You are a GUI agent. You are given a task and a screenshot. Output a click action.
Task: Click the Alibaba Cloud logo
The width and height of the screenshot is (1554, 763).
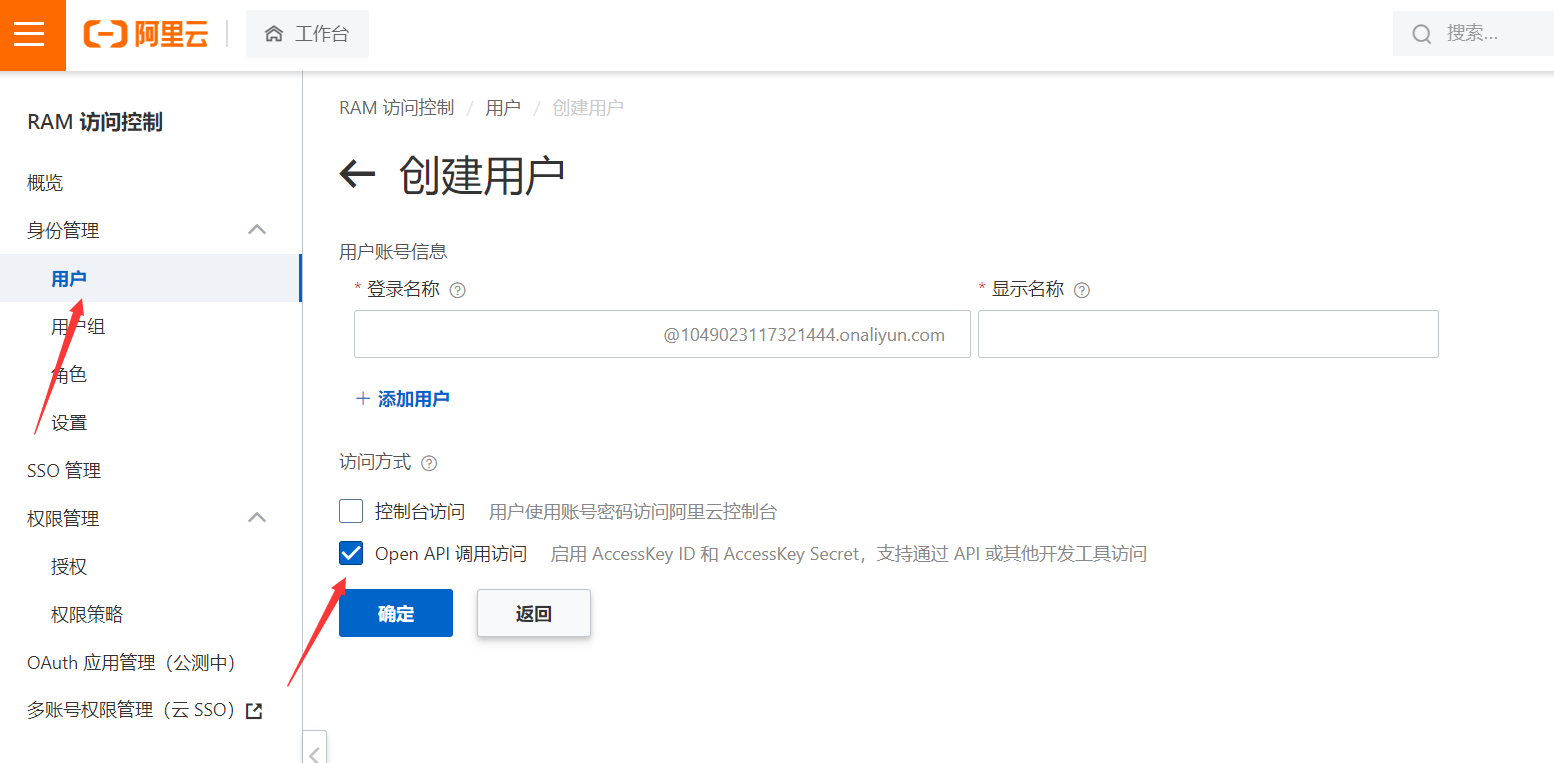[146, 34]
